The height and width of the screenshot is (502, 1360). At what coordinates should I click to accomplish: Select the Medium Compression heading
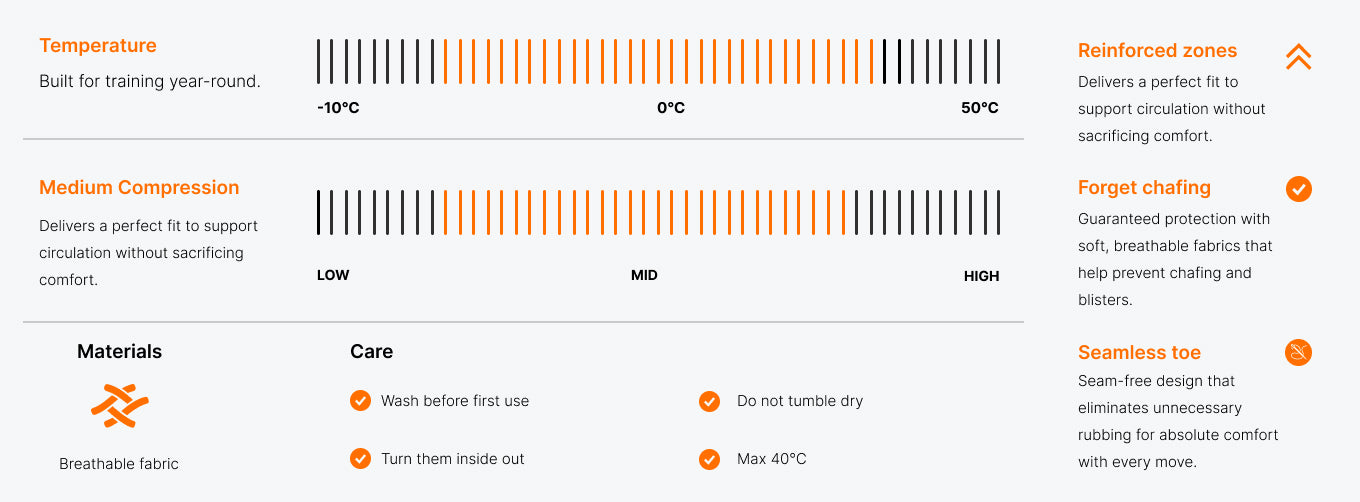[139, 187]
